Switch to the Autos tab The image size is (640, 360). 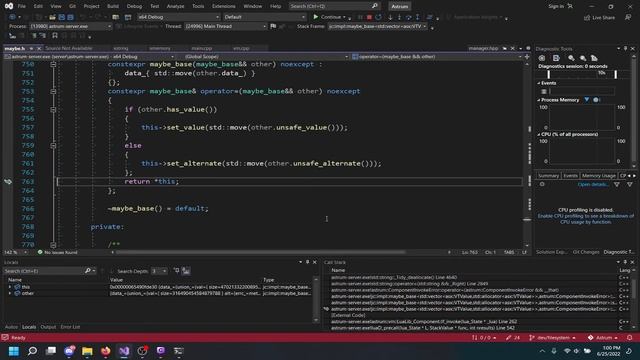click(11, 327)
